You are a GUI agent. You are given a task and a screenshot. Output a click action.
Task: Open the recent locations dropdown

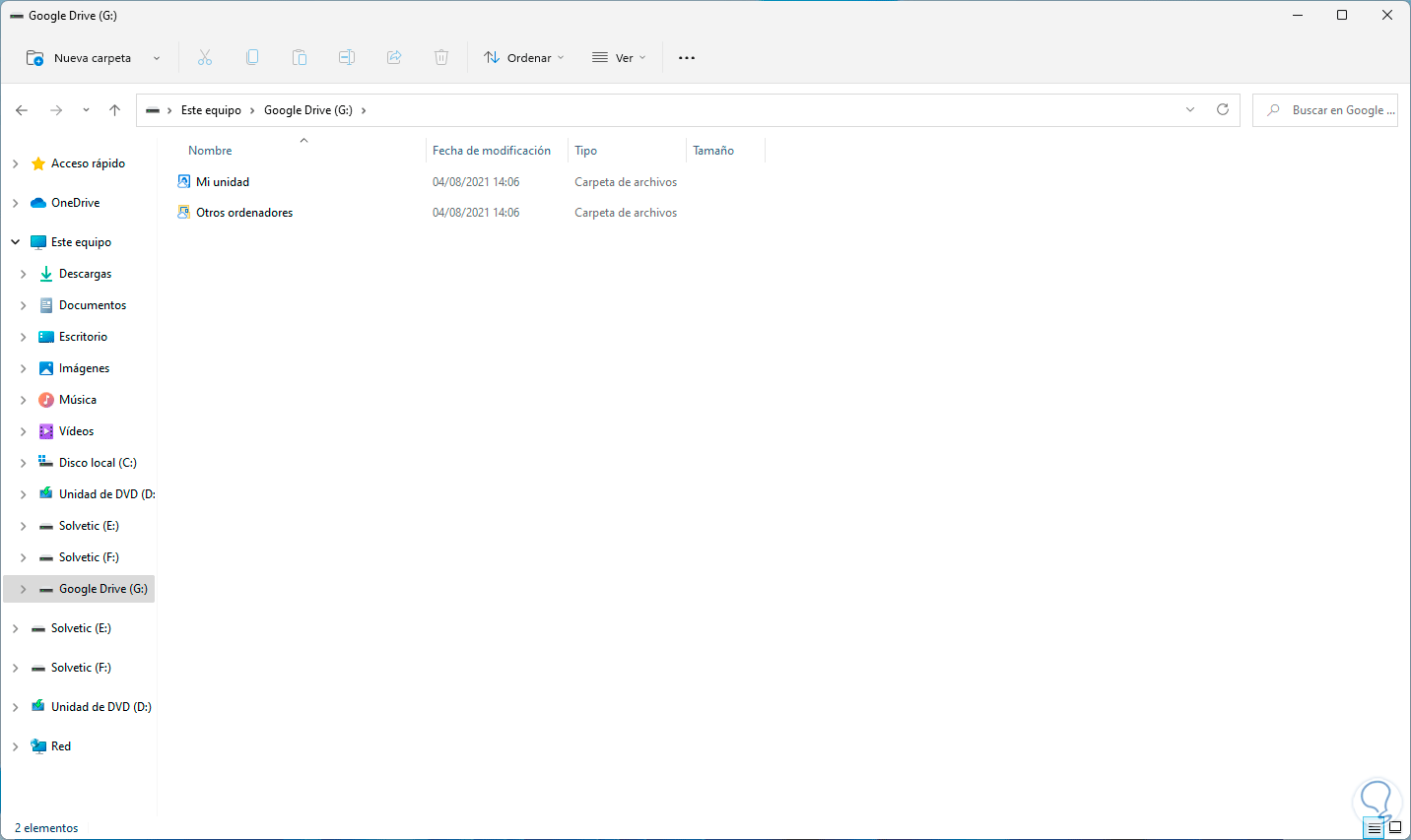(x=86, y=110)
